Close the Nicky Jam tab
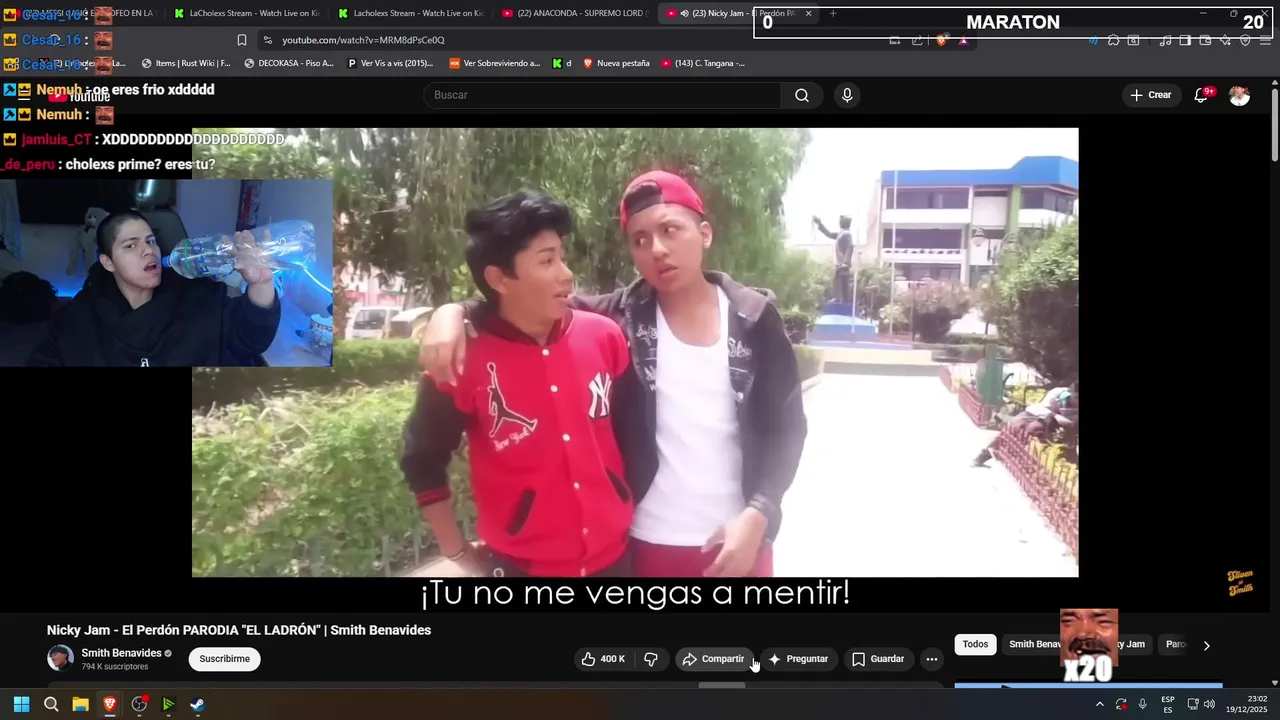Screen dimensions: 1280x720 coord(808,13)
